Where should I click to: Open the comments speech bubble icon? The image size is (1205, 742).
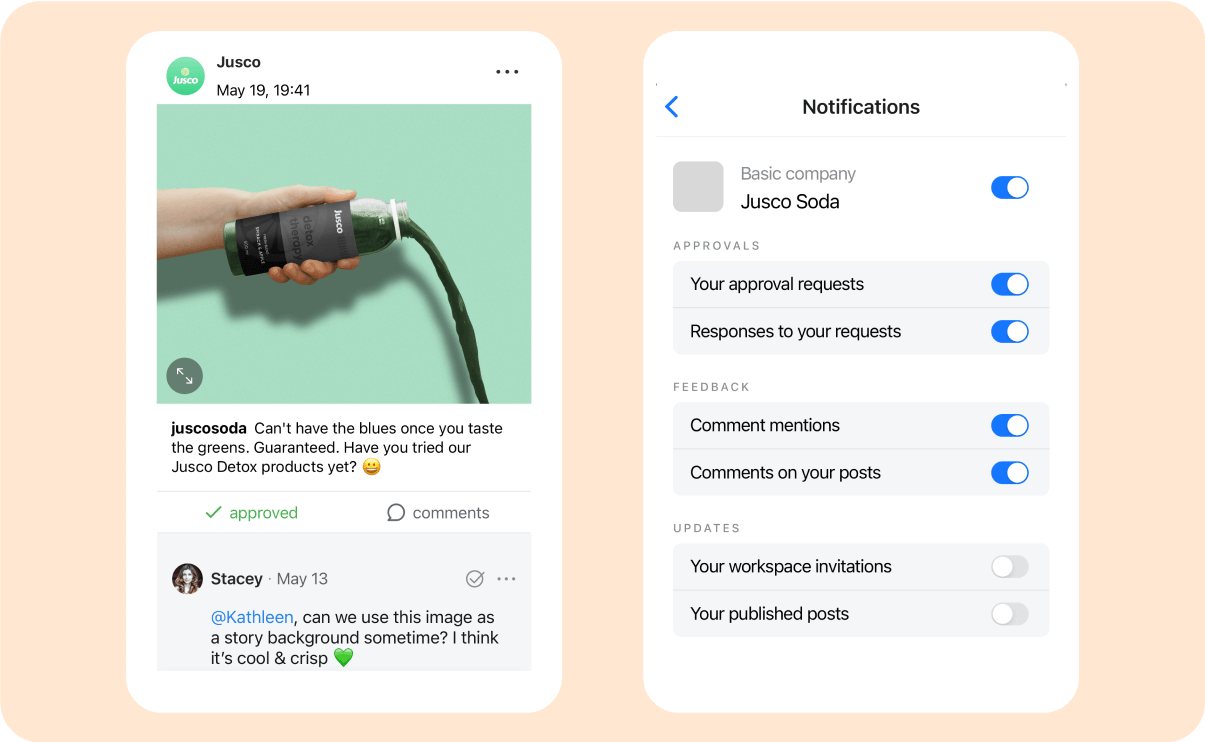(396, 512)
